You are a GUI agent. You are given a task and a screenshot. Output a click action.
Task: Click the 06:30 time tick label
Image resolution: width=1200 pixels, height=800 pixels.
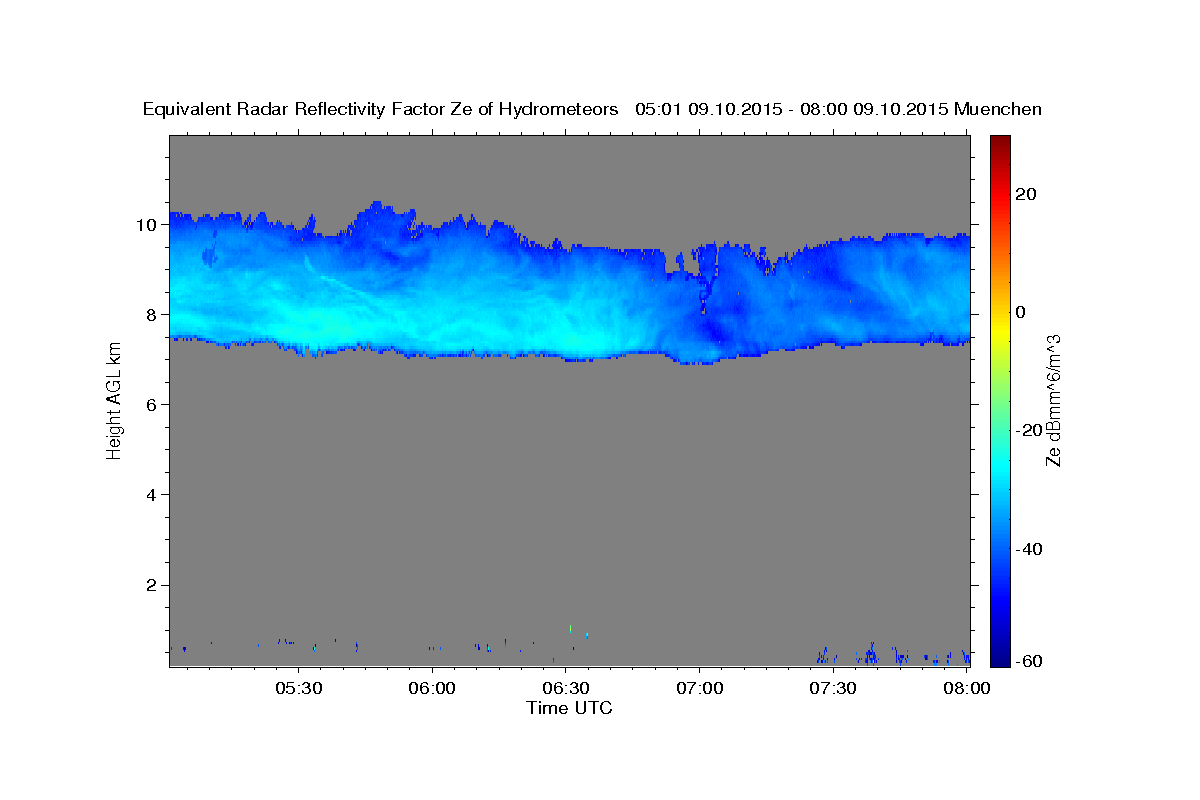[x=566, y=689]
